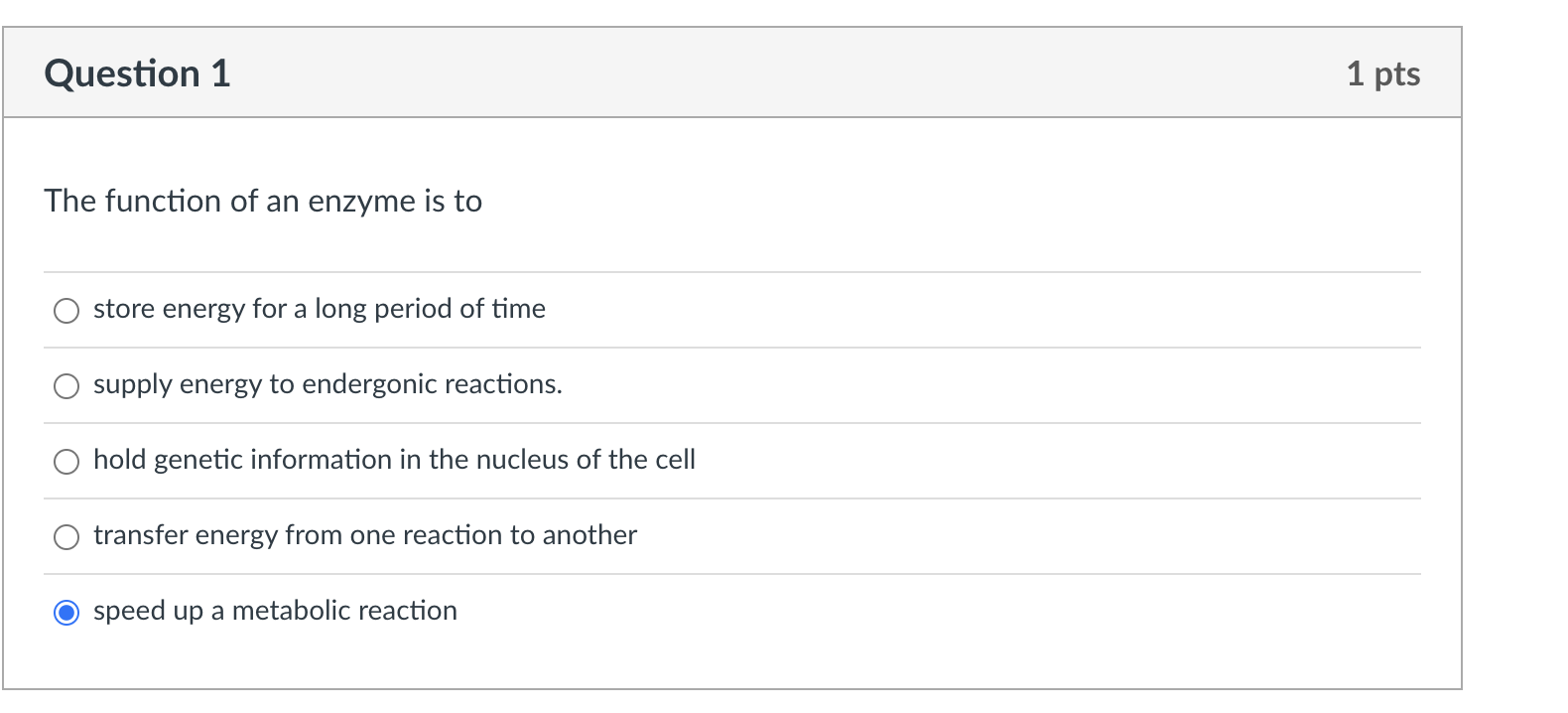Click the 'hold genetic information in the nucleus' answer text
1568x713 pixels.
[394, 460]
